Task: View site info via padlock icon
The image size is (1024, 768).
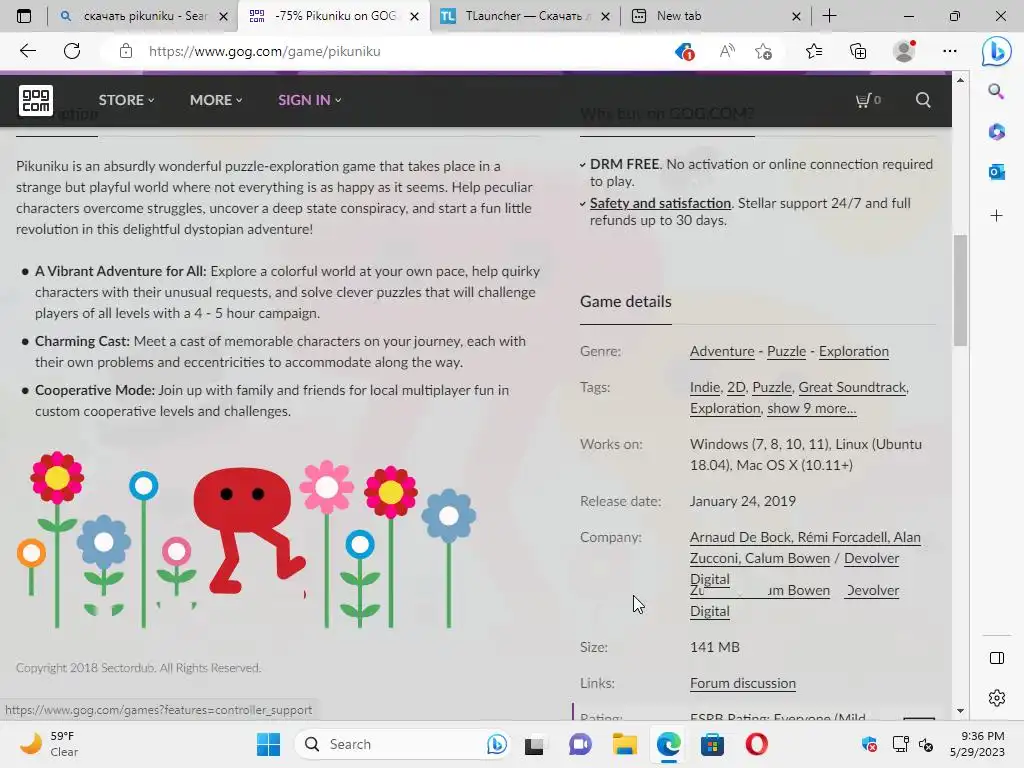Action: click(x=126, y=51)
